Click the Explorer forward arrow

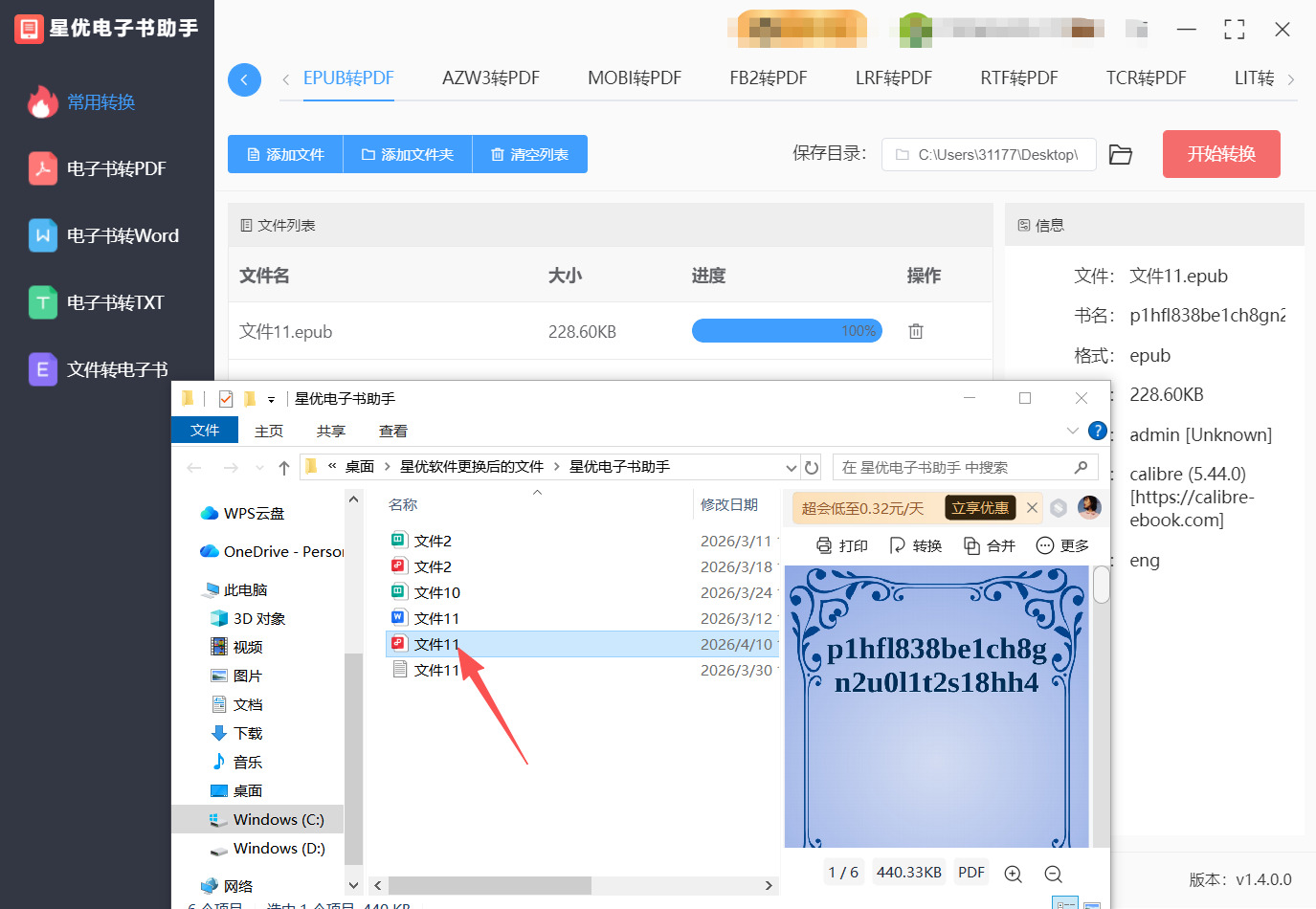[x=231, y=468]
